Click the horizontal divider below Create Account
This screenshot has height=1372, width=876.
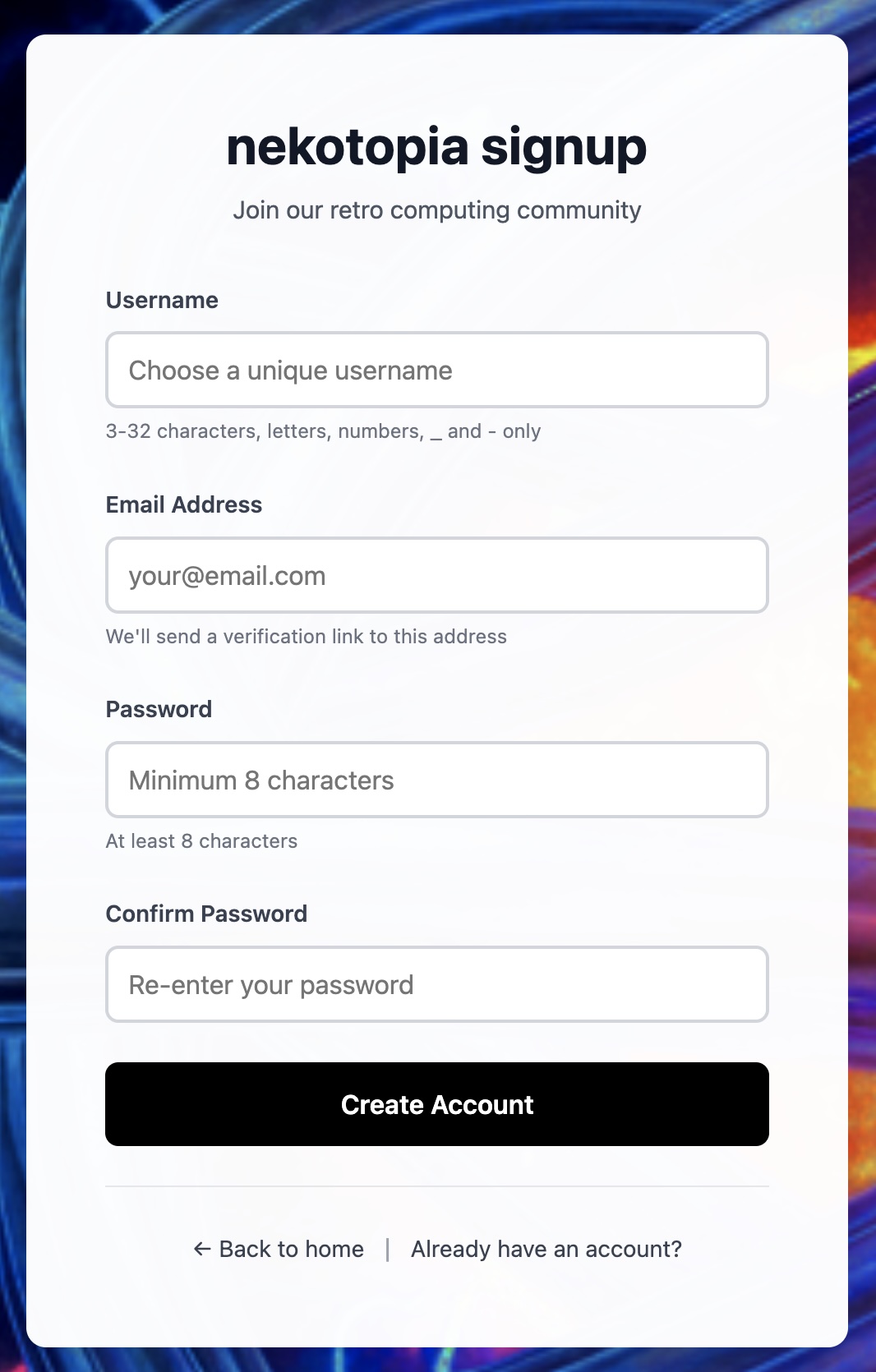tap(437, 1186)
